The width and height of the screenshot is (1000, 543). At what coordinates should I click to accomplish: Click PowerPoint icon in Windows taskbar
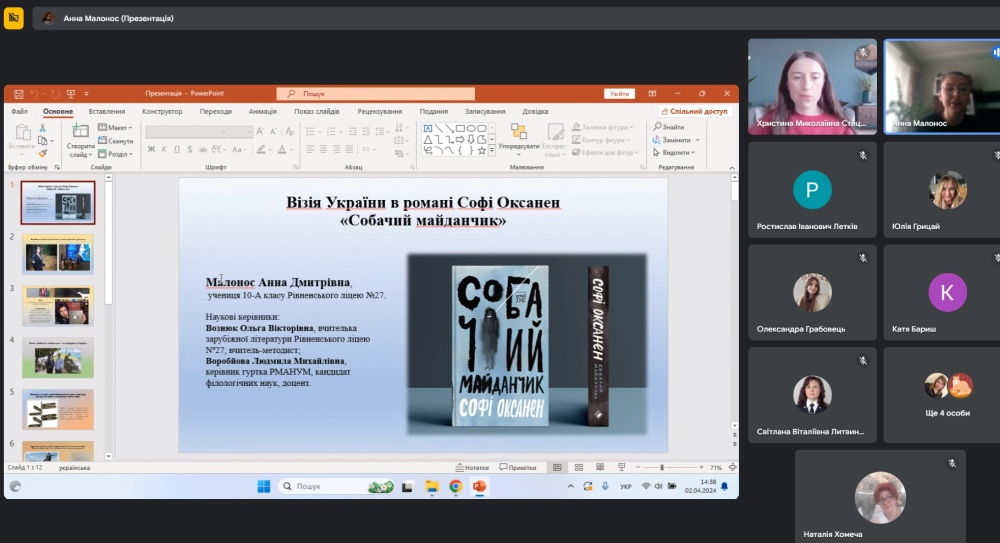pyautogui.click(x=478, y=486)
